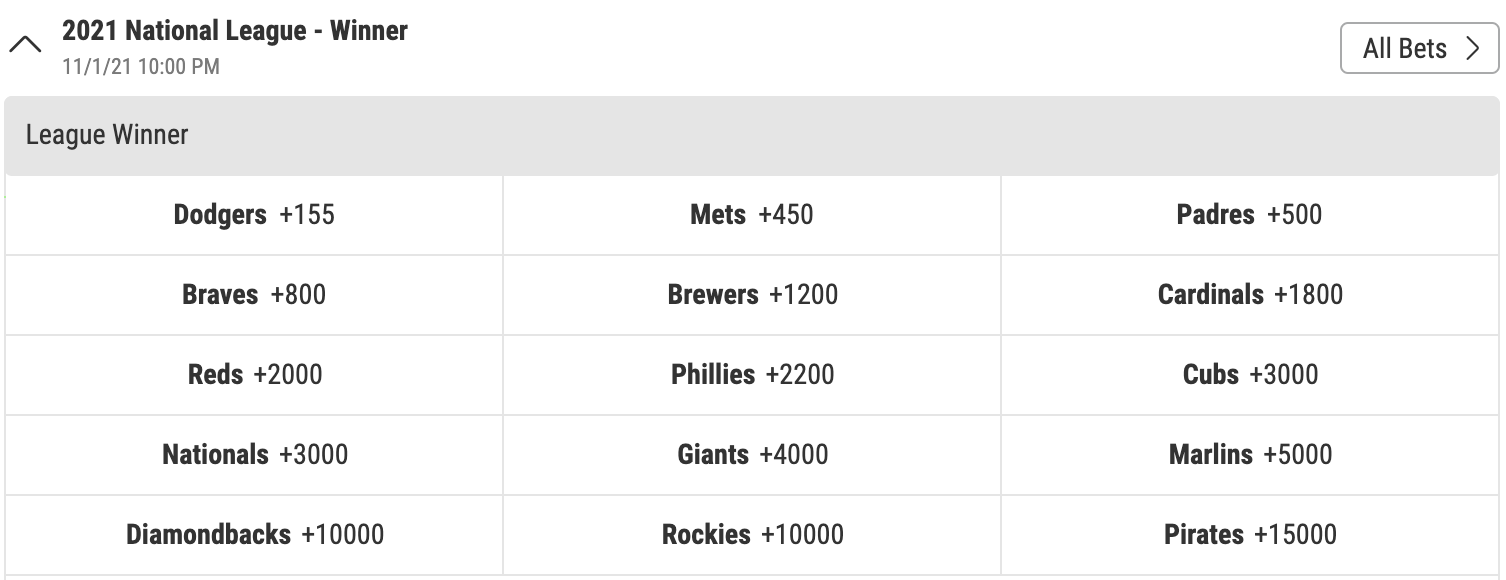Viewport: 1506px width, 580px height.
Task: Pick Rockies at +10000
Action: click(752, 535)
